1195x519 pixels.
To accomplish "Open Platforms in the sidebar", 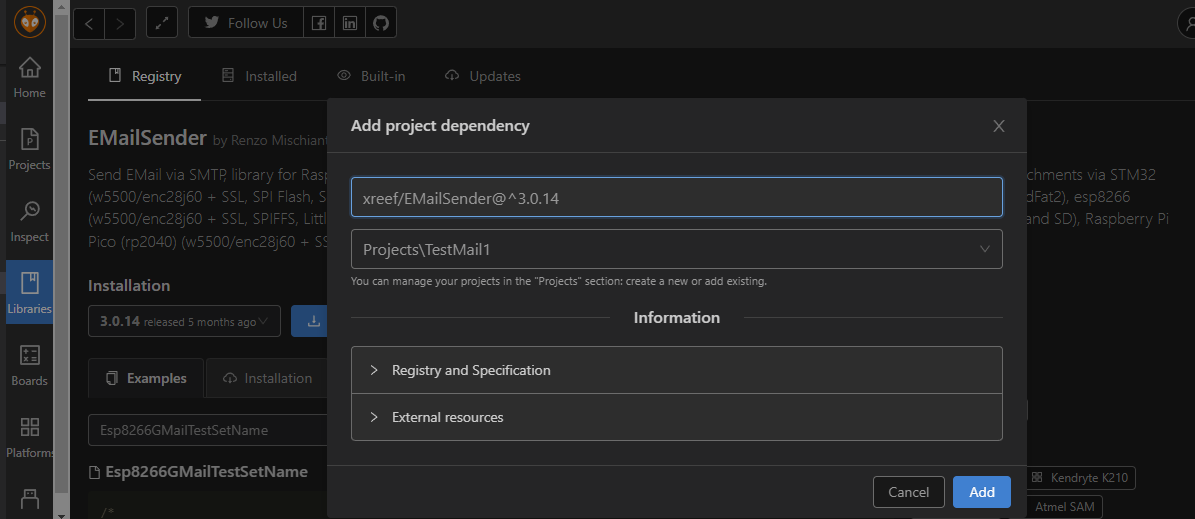I will click(x=29, y=437).
